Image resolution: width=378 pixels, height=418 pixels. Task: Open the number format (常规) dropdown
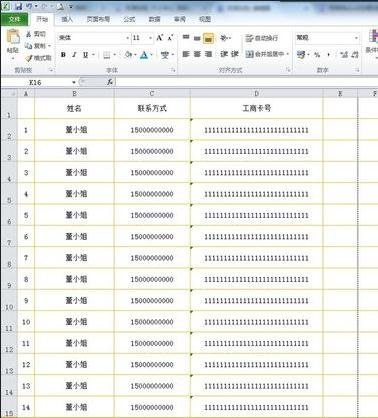356,38
